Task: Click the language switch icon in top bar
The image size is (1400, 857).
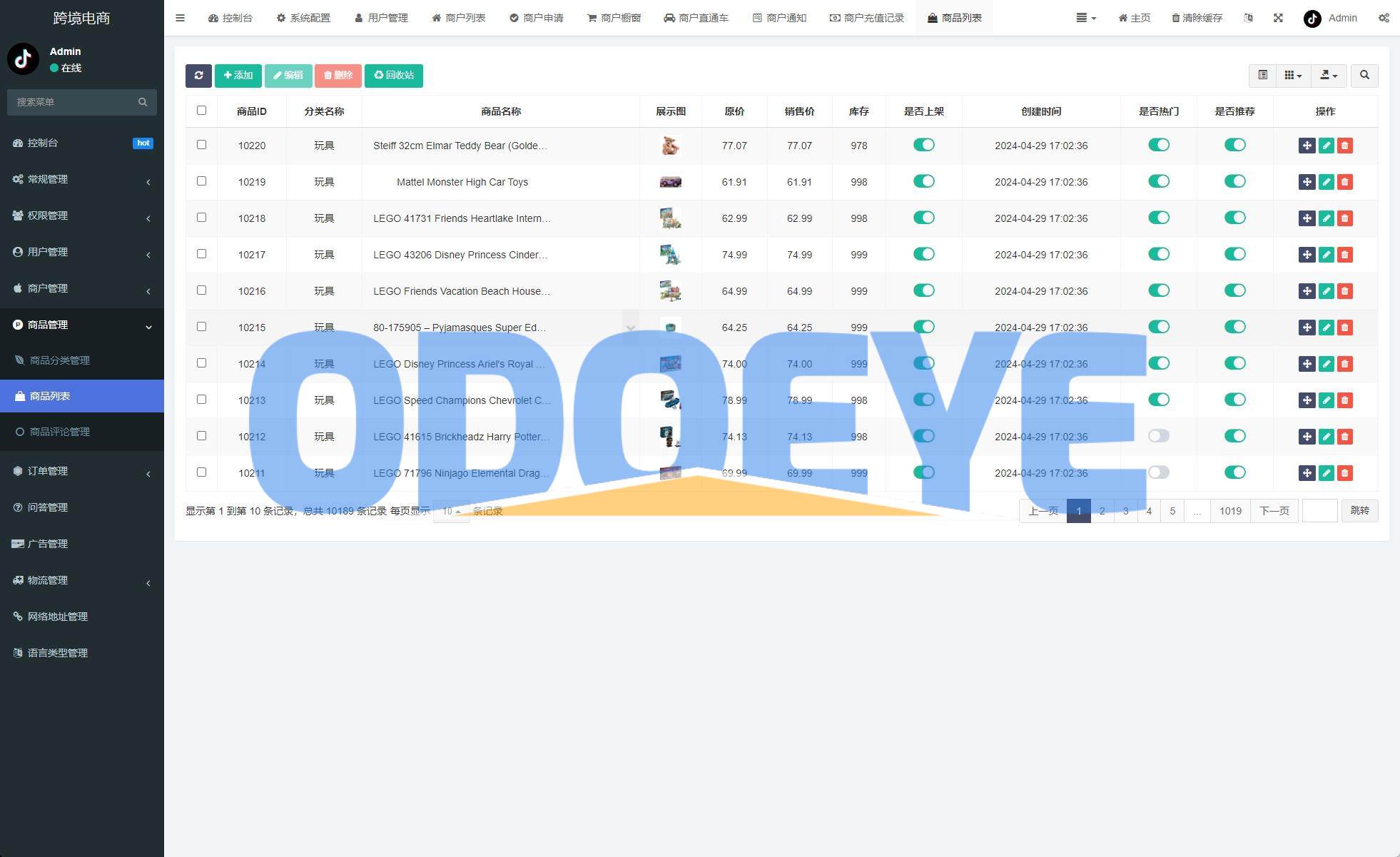Action: point(1248,18)
